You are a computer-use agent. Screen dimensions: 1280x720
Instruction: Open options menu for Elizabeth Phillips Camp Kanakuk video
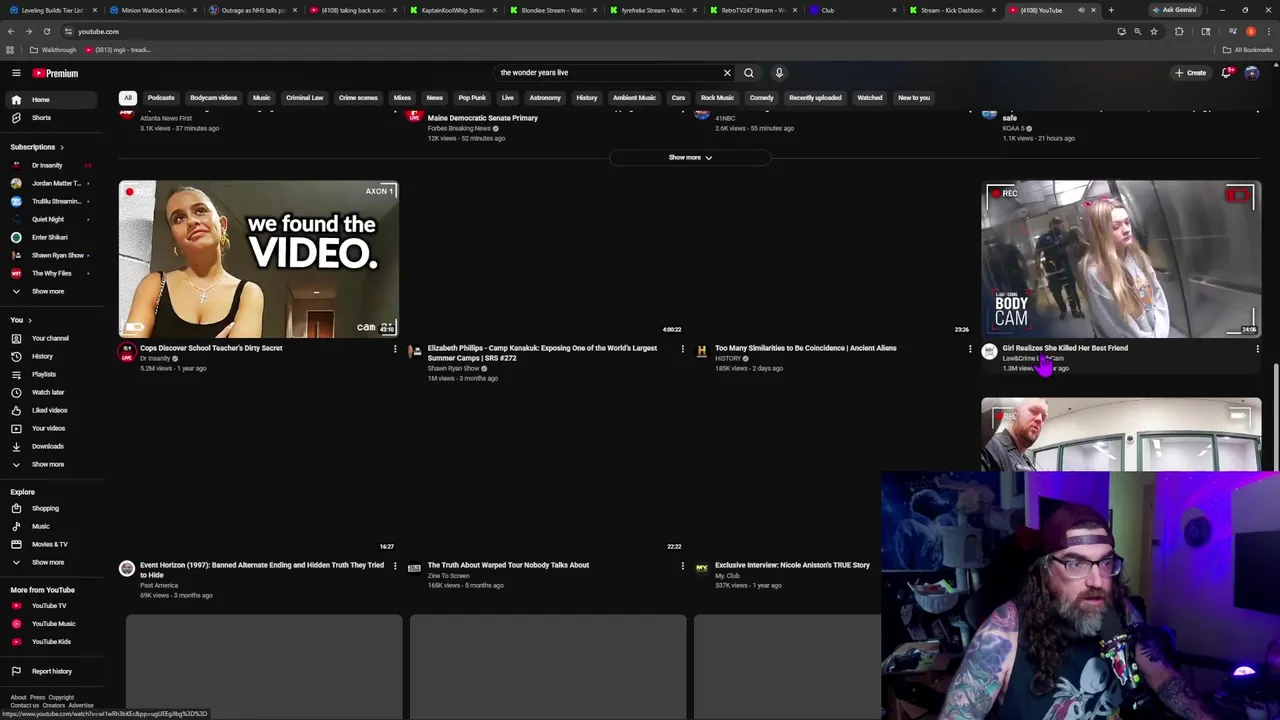683,349
